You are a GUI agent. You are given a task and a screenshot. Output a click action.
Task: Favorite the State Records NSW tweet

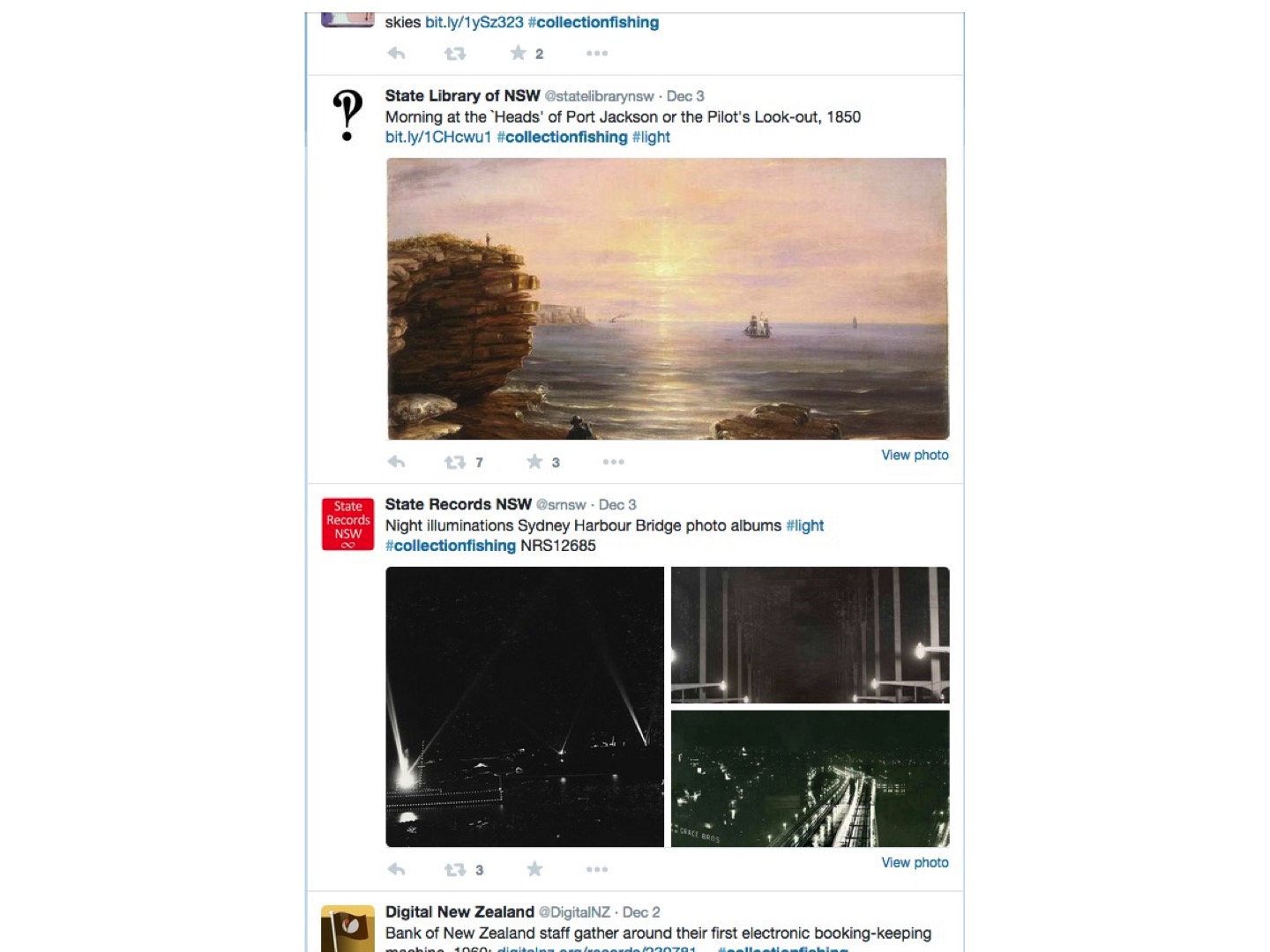tap(534, 869)
